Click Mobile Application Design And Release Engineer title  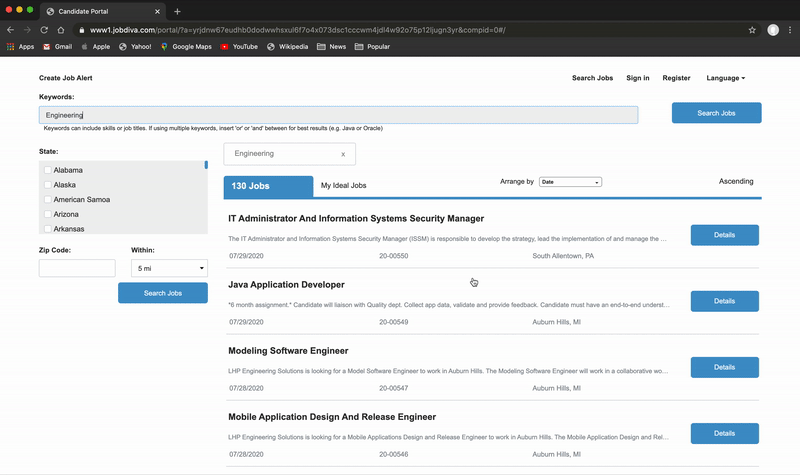pyautogui.click(x=332, y=417)
